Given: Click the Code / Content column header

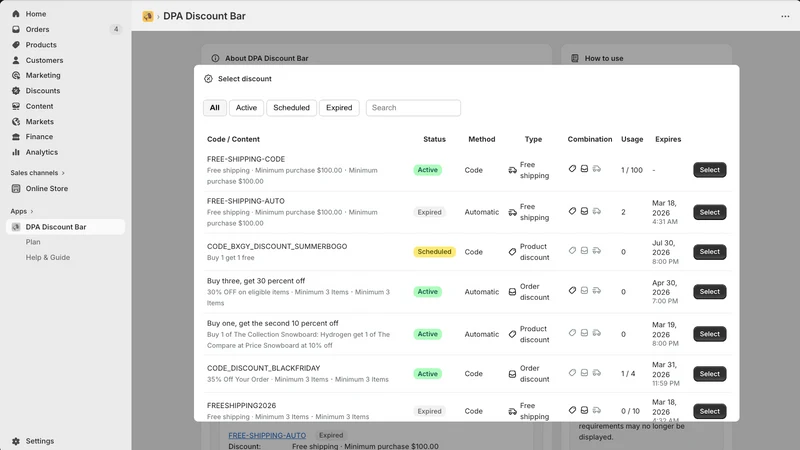Looking at the screenshot, I should pos(233,139).
